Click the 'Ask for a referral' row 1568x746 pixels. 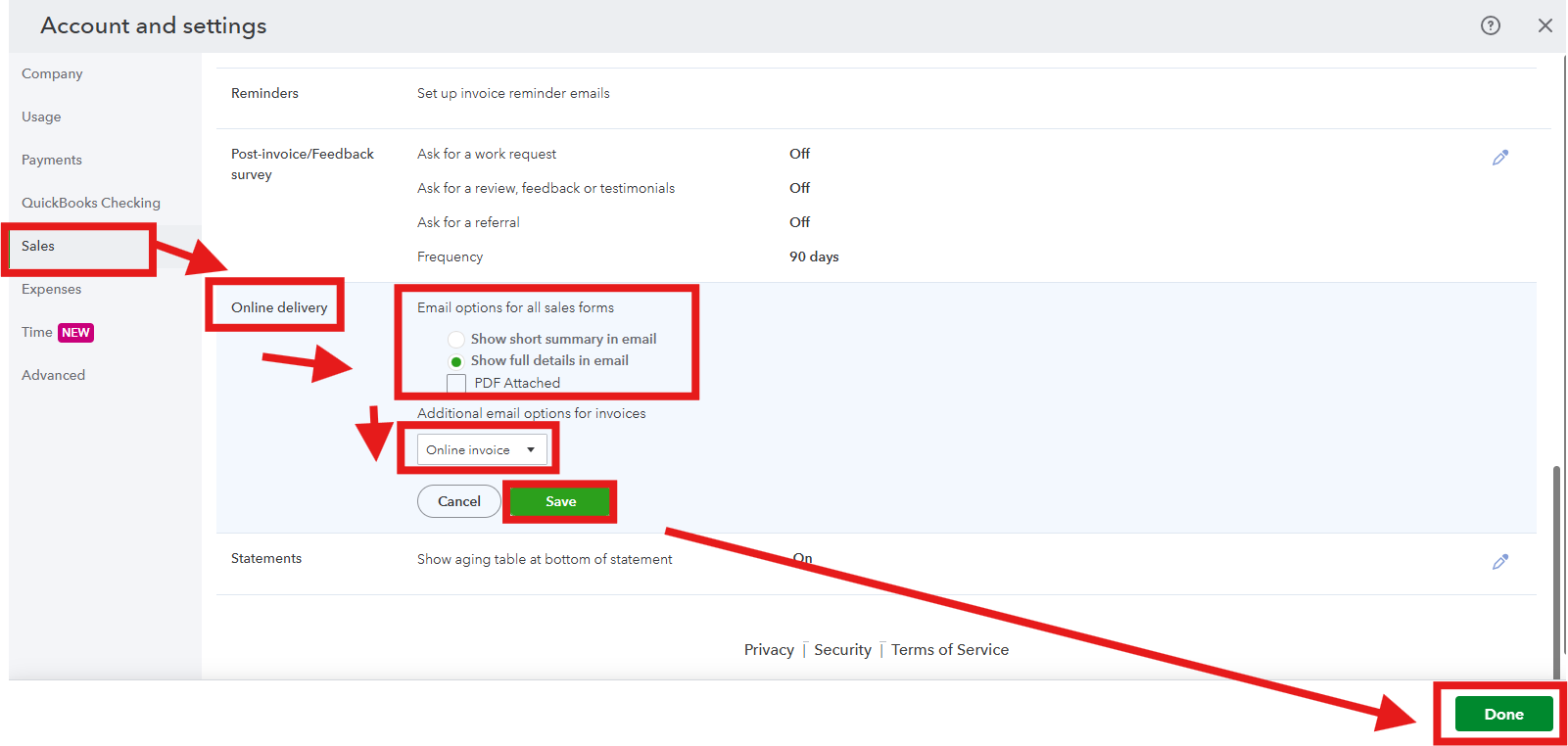[x=468, y=222]
